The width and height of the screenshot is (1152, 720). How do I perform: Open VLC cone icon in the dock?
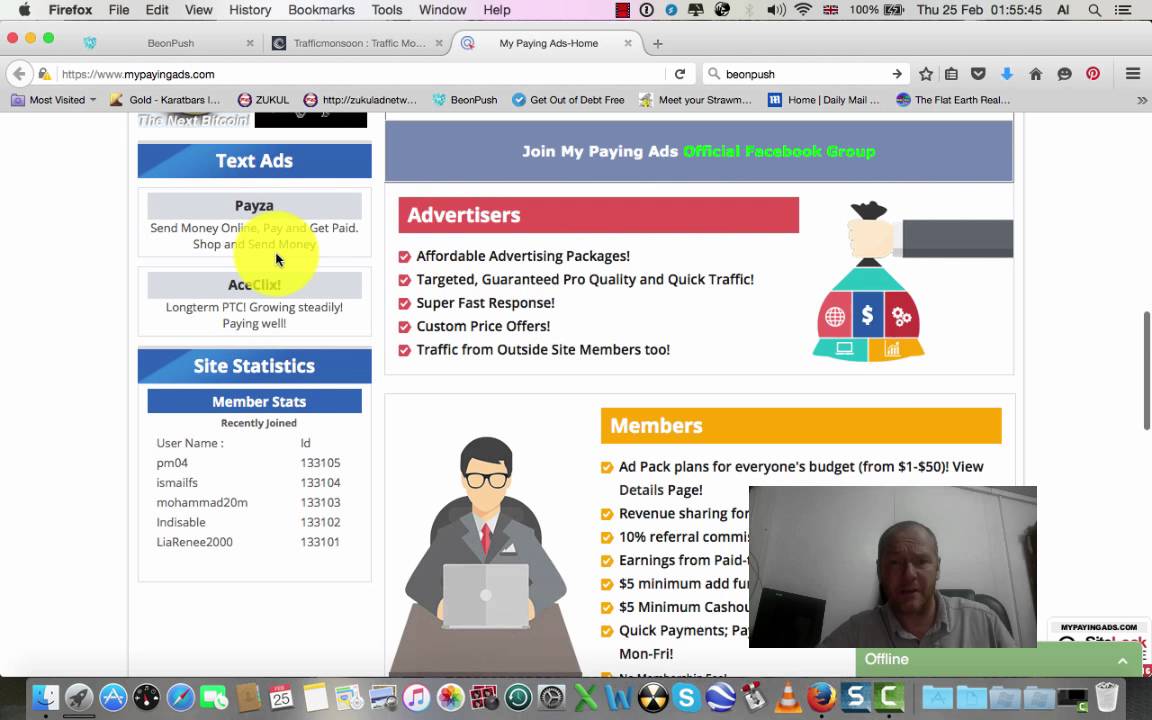pyautogui.click(x=788, y=696)
